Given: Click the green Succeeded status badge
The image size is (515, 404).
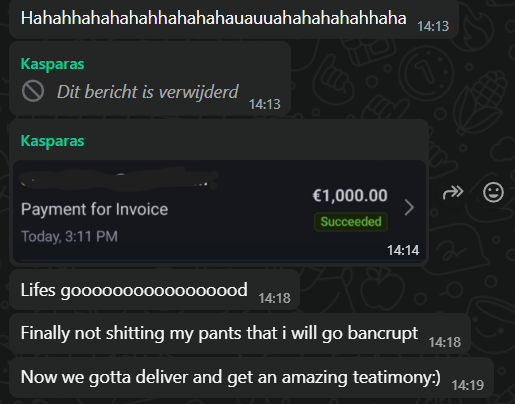Looking at the screenshot, I should click(351, 222).
